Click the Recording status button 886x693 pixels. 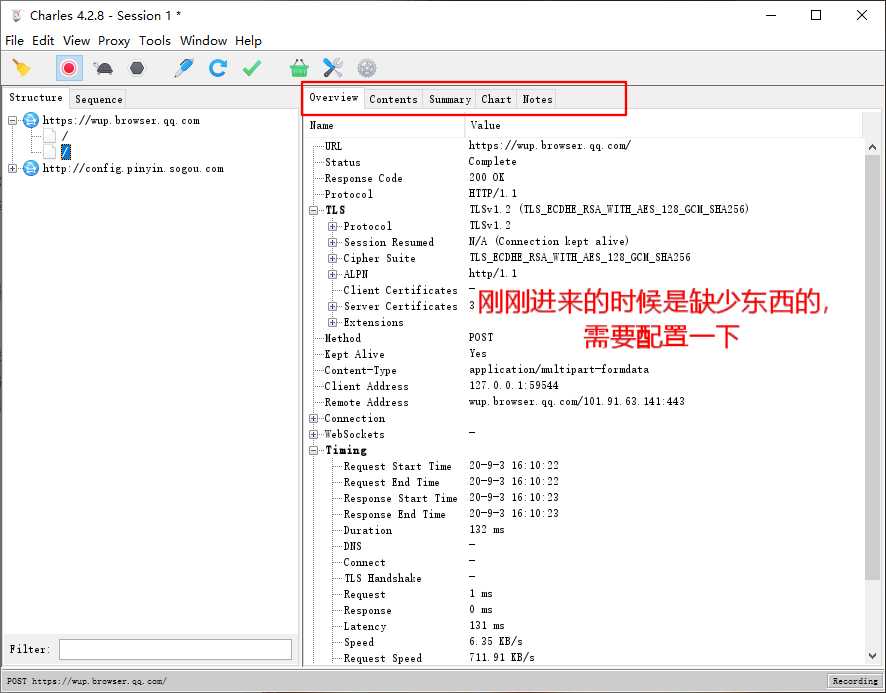click(854, 681)
